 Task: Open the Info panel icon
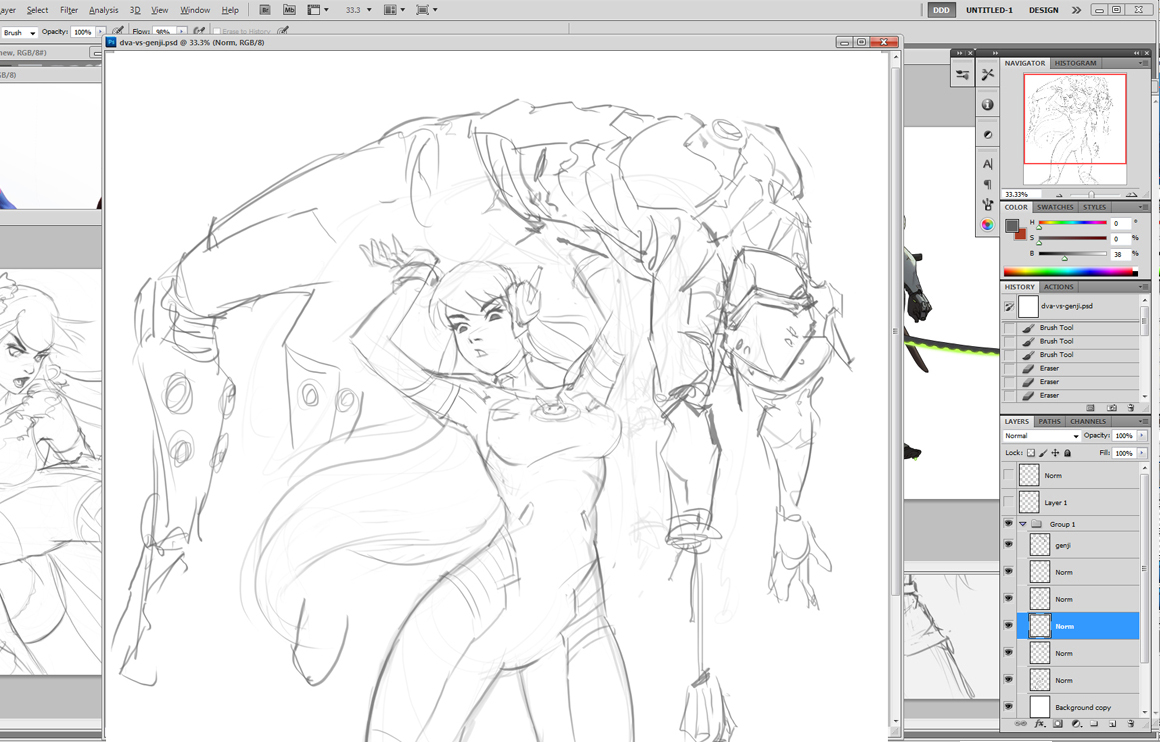point(987,103)
